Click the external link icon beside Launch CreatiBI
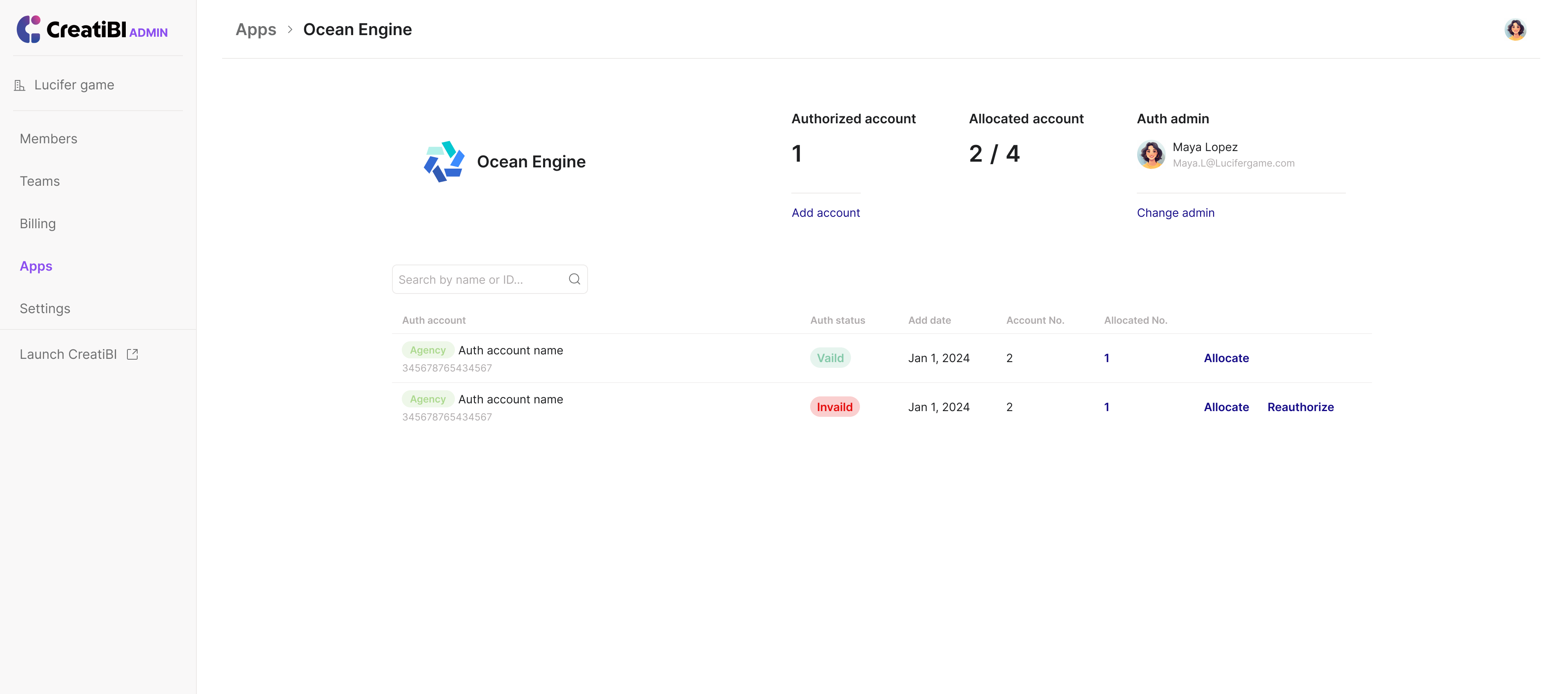The image size is (1568, 694). click(x=132, y=354)
